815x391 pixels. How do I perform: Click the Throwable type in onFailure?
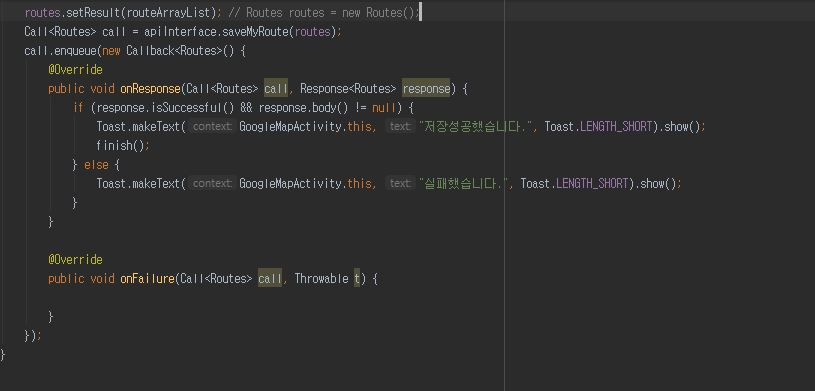321,279
